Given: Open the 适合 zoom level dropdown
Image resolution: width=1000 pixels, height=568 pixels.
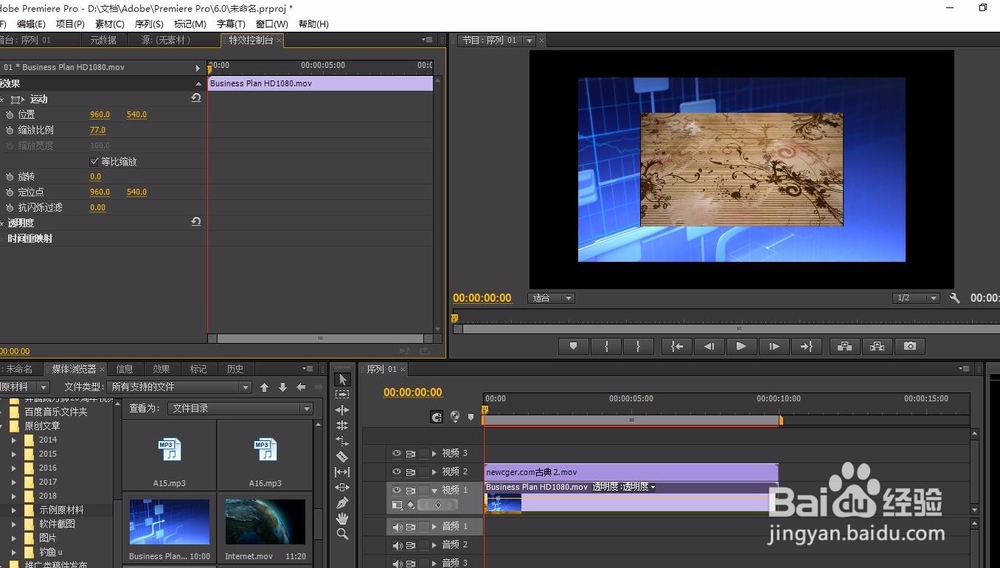Looking at the screenshot, I should (x=551, y=298).
